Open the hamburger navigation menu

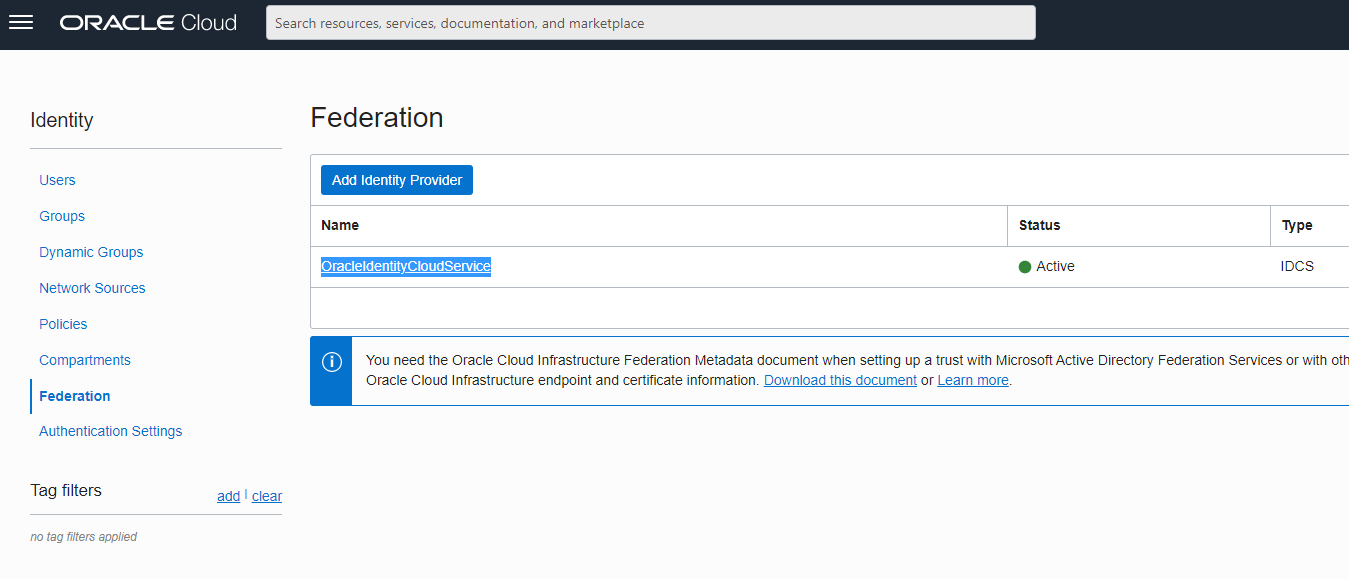click(x=21, y=23)
